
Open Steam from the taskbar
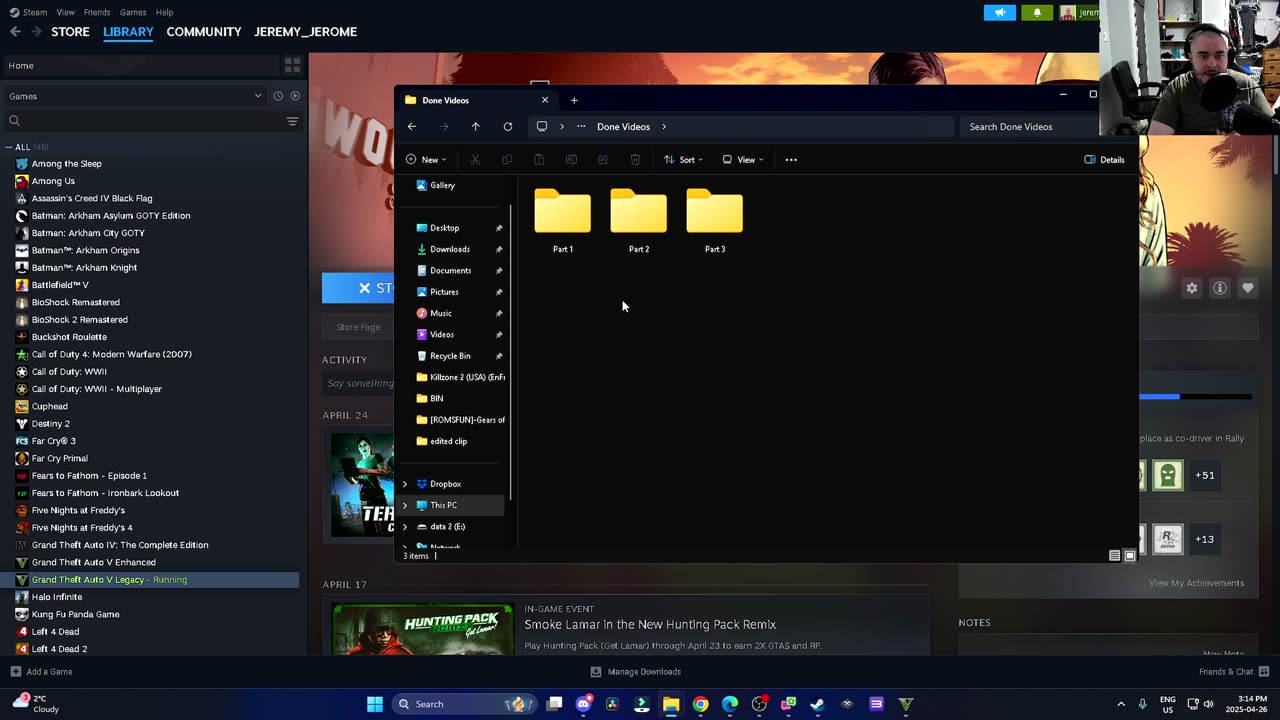817,704
